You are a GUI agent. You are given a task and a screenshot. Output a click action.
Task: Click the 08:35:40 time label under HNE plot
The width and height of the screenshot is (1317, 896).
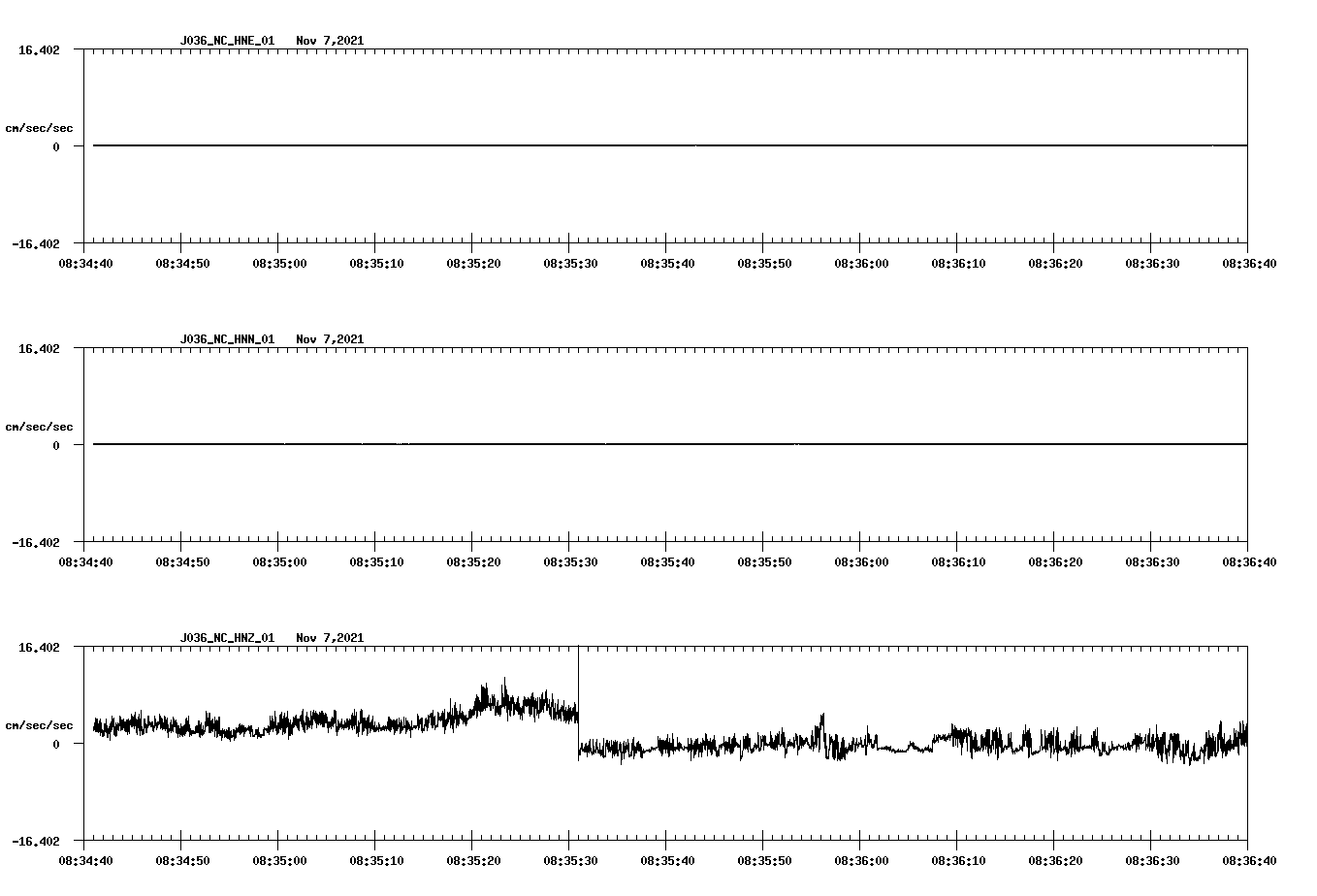(667, 264)
